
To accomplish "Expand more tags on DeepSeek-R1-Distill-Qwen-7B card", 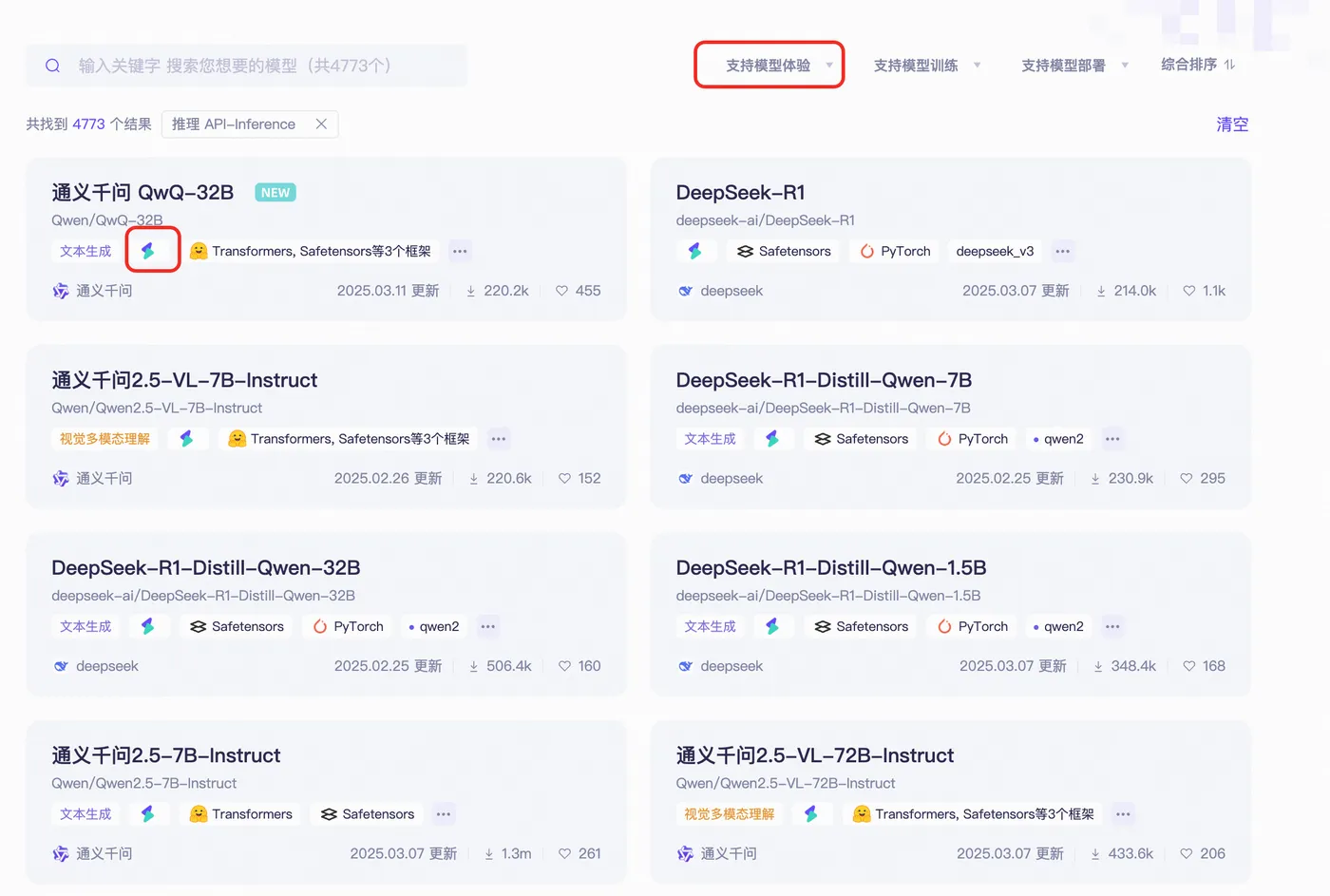I will pyautogui.click(x=1112, y=439).
